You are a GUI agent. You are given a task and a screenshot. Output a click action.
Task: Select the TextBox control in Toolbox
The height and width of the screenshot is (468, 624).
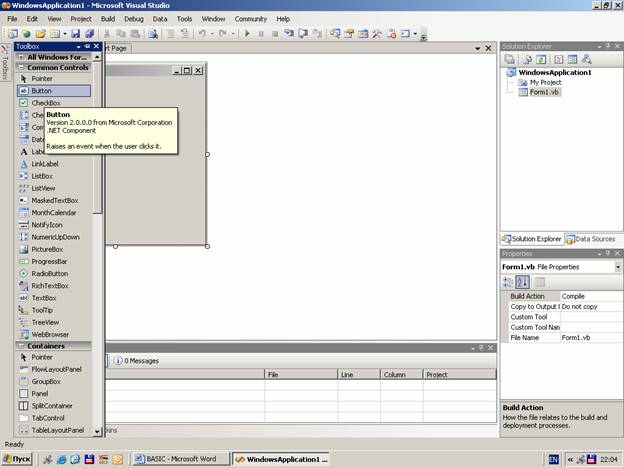54,298
